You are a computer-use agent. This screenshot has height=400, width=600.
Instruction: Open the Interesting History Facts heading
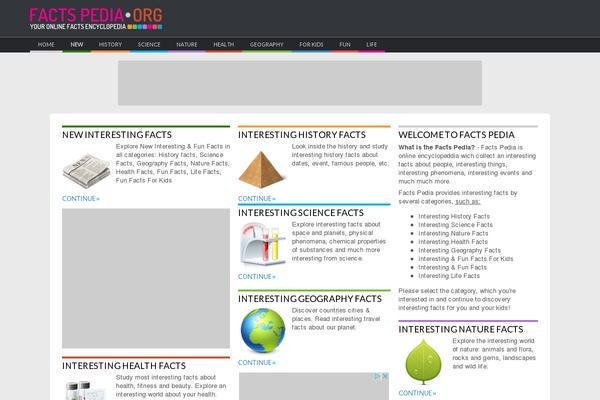coord(302,135)
